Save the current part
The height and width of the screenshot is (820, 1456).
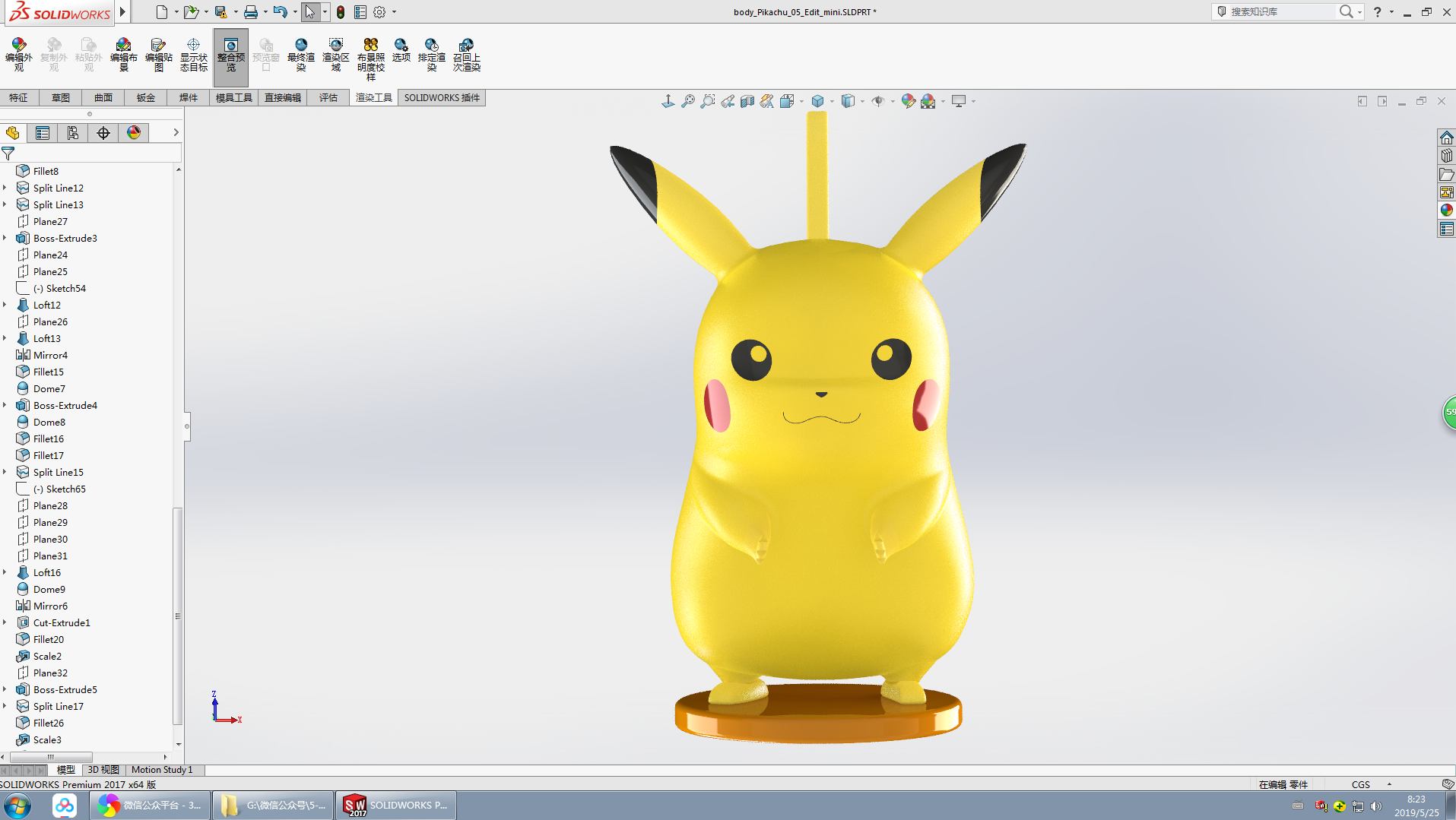[x=220, y=12]
